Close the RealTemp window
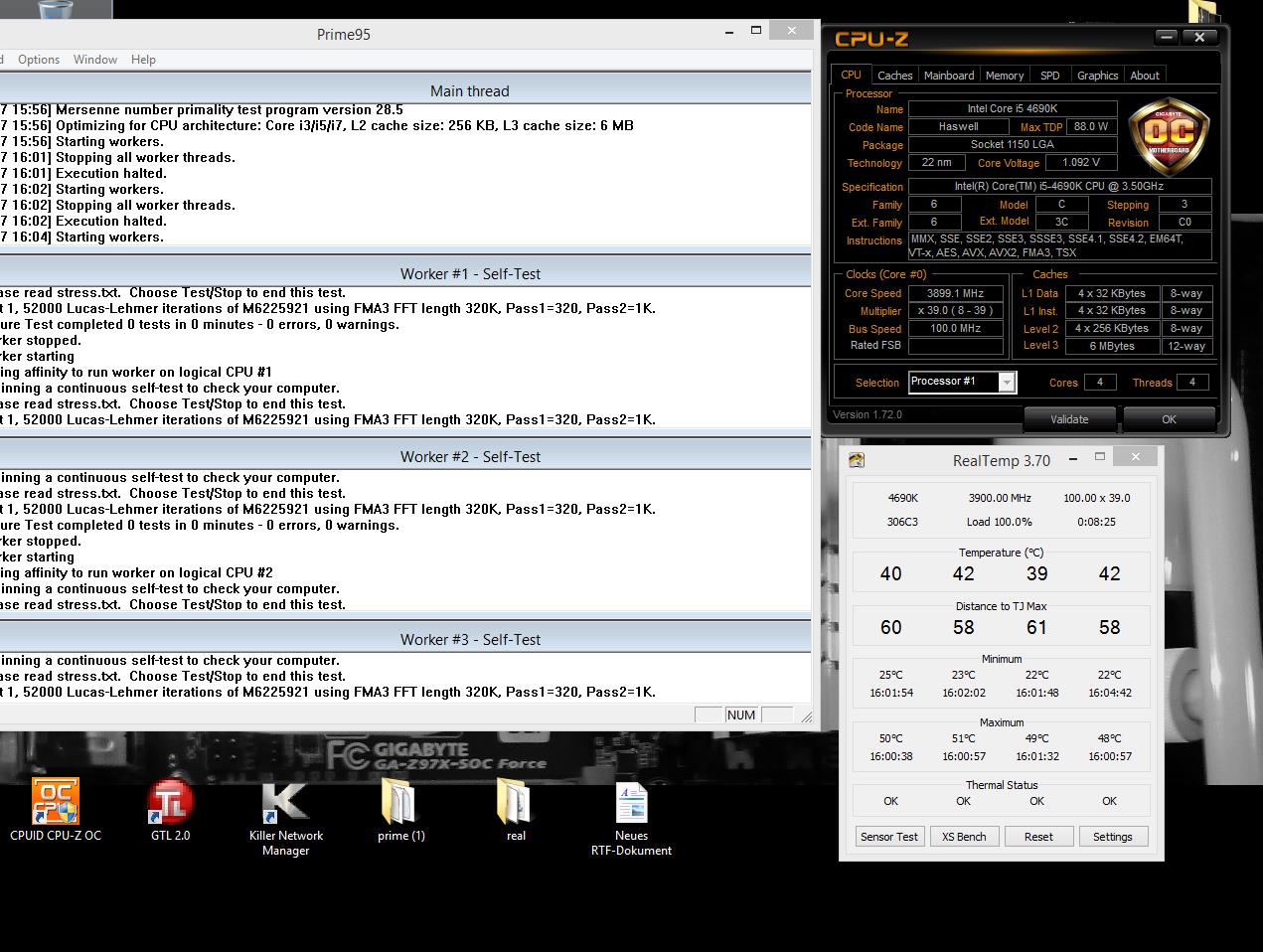Screen dimensions: 1263x952 coord(1135,456)
